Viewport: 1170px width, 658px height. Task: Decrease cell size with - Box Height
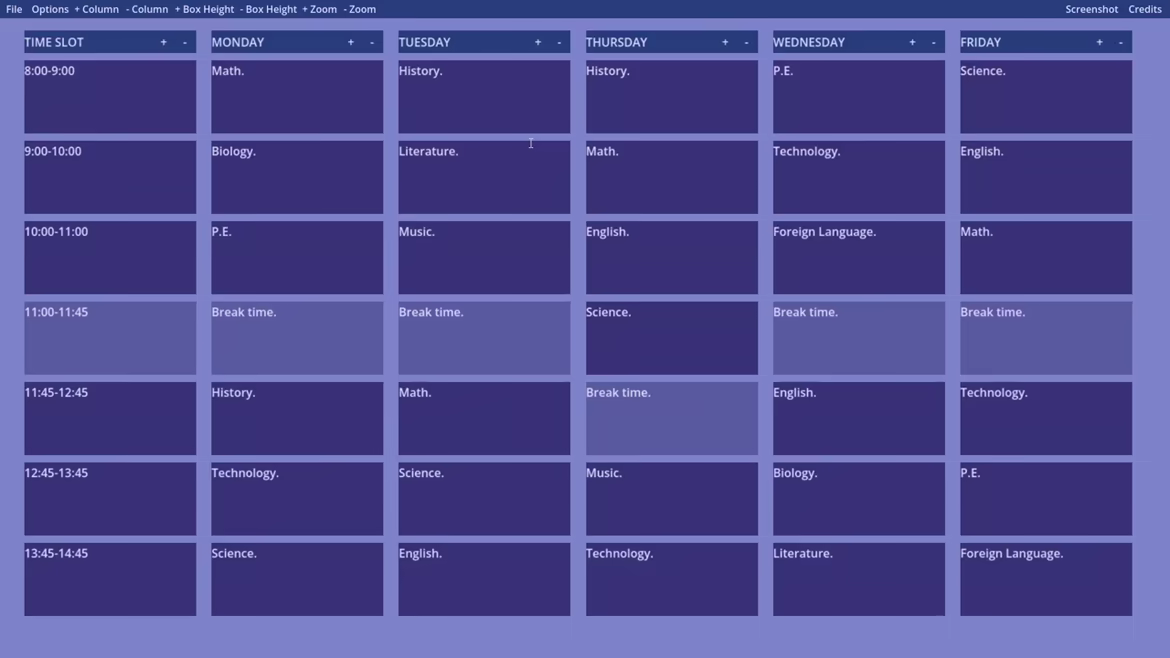pos(269,9)
